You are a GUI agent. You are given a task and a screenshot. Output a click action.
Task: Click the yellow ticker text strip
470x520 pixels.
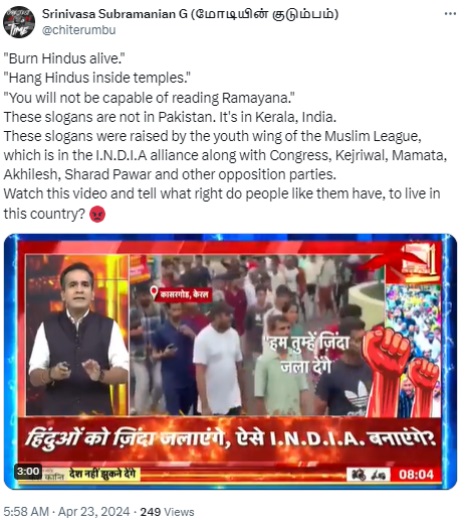104,474
